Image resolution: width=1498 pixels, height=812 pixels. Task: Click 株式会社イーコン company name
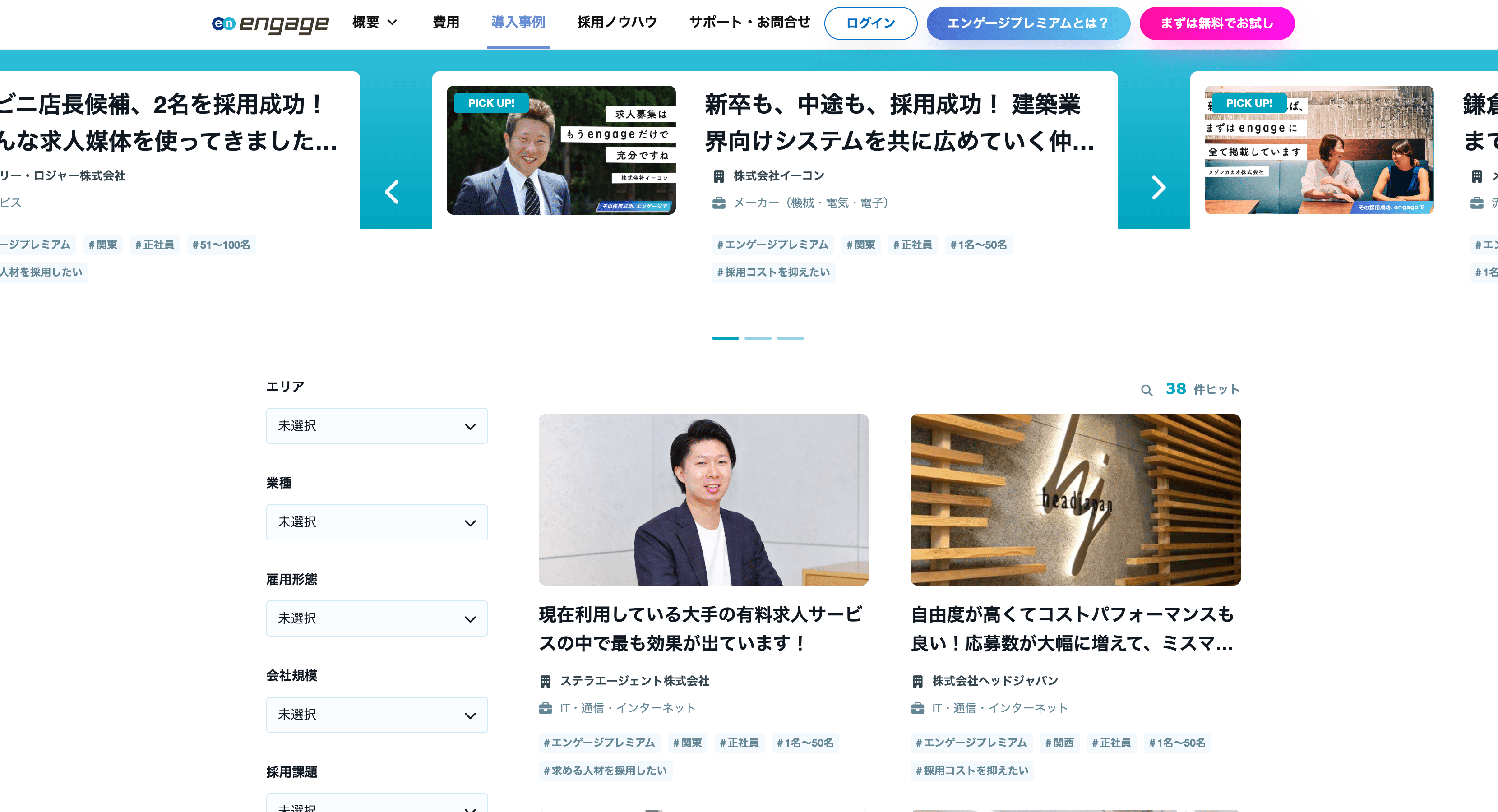pyautogui.click(x=779, y=176)
